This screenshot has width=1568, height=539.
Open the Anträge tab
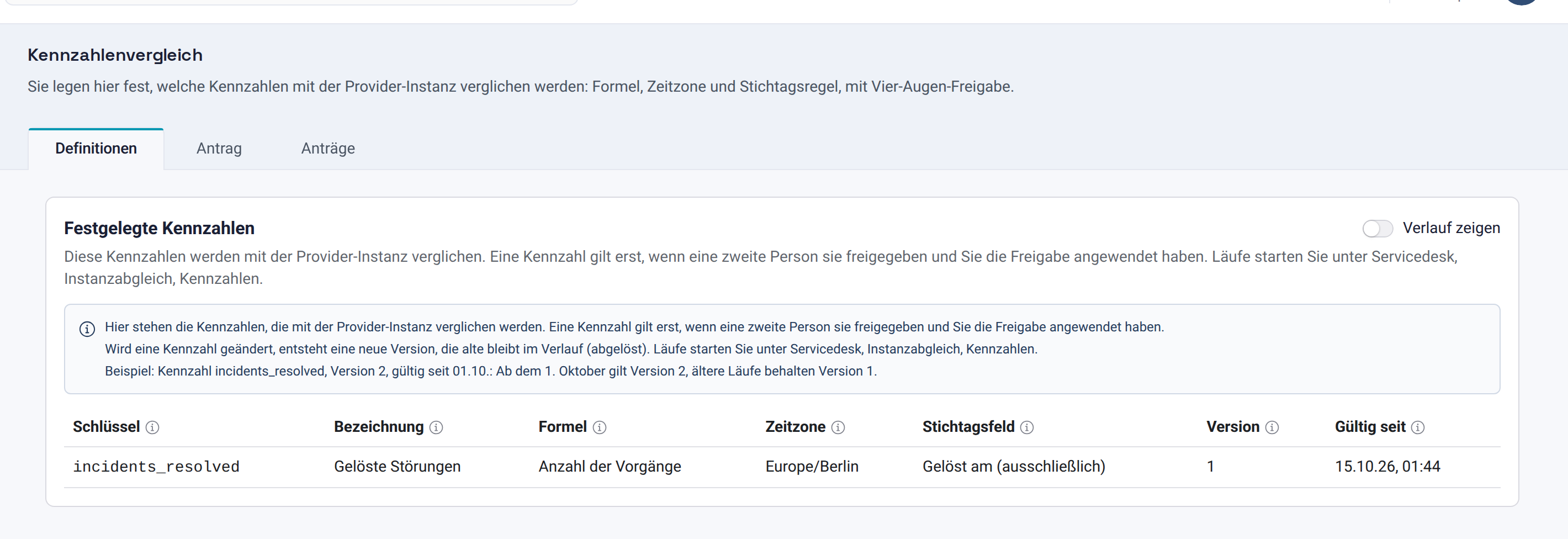click(x=328, y=149)
